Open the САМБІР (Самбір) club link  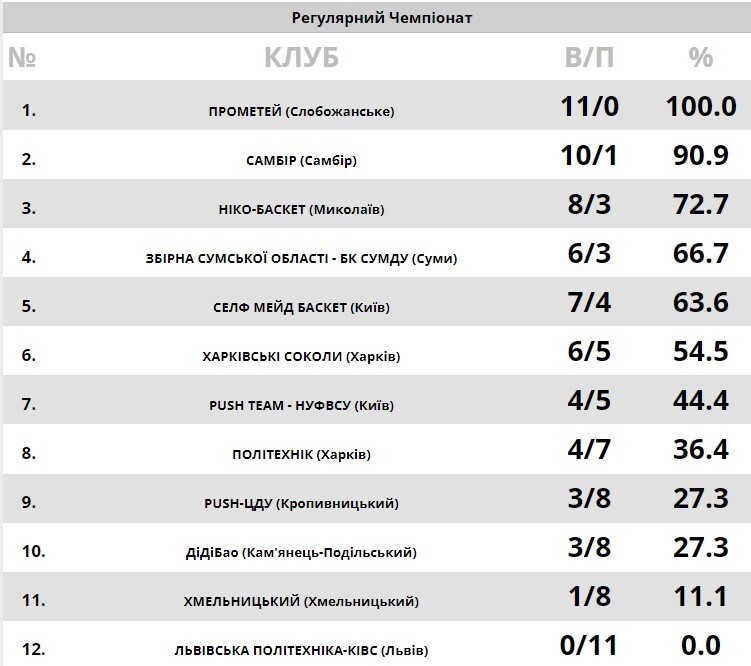(301, 160)
